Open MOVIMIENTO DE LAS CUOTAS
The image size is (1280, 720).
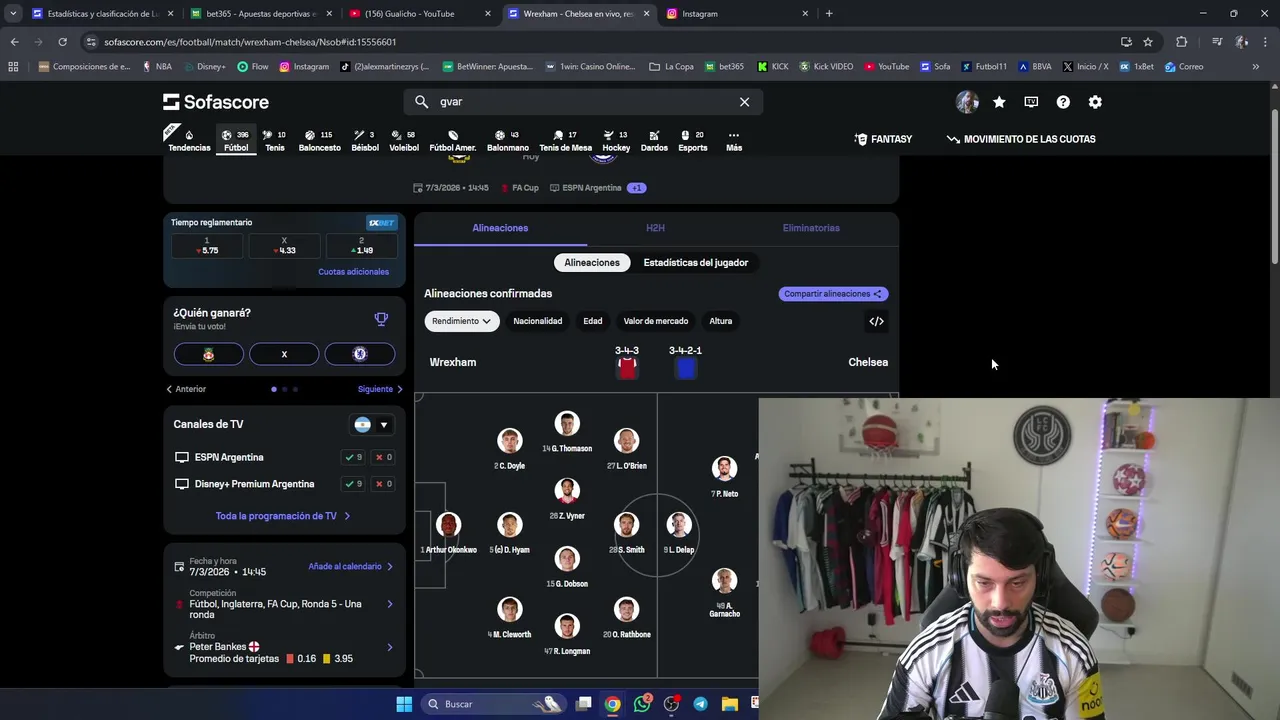coord(1021,139)
